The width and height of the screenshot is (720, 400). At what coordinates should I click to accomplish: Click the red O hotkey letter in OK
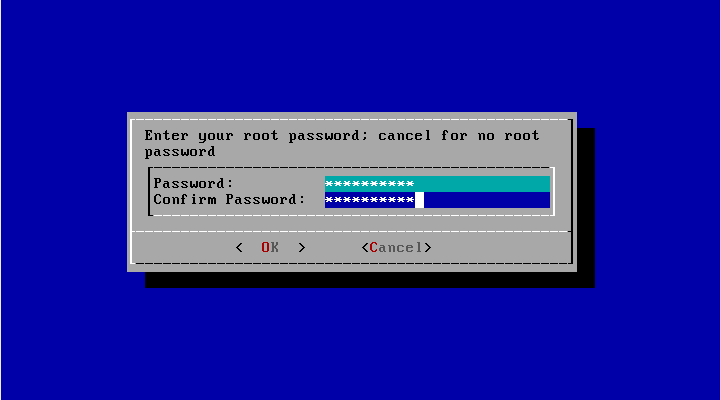point(265,248)
